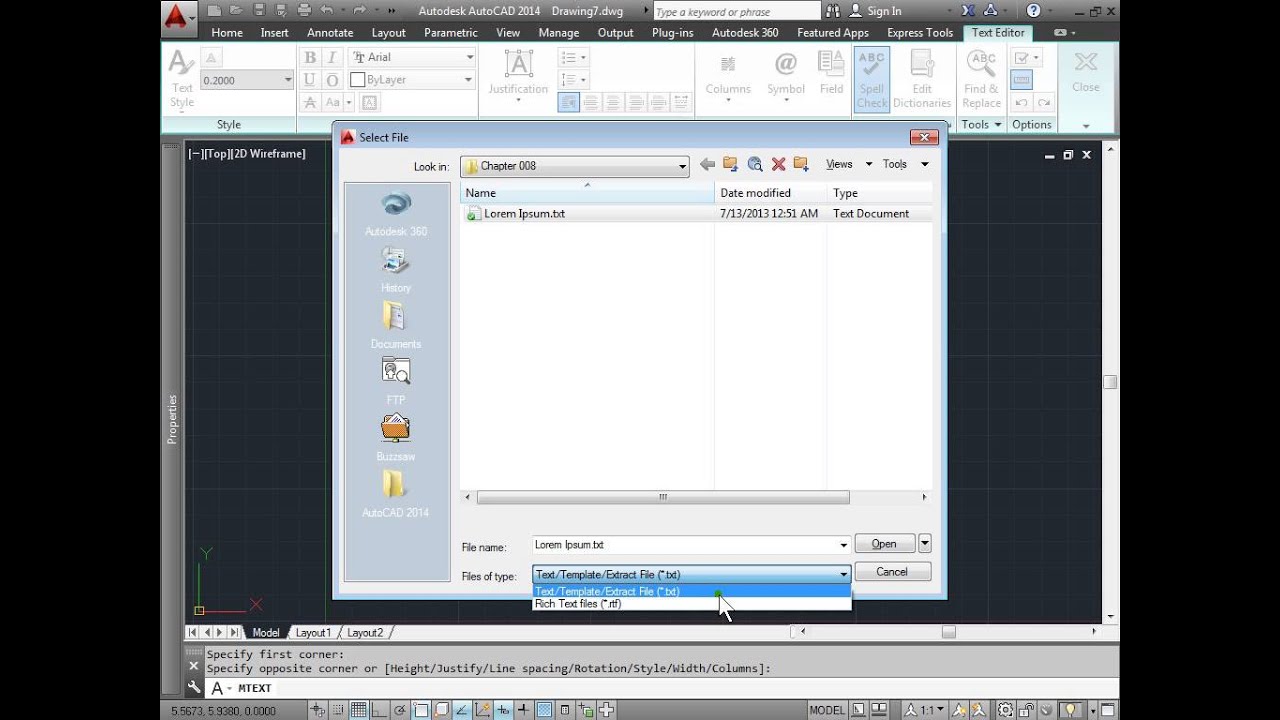Toggle Ruler button in Options panel

[x=1021, y=80]
